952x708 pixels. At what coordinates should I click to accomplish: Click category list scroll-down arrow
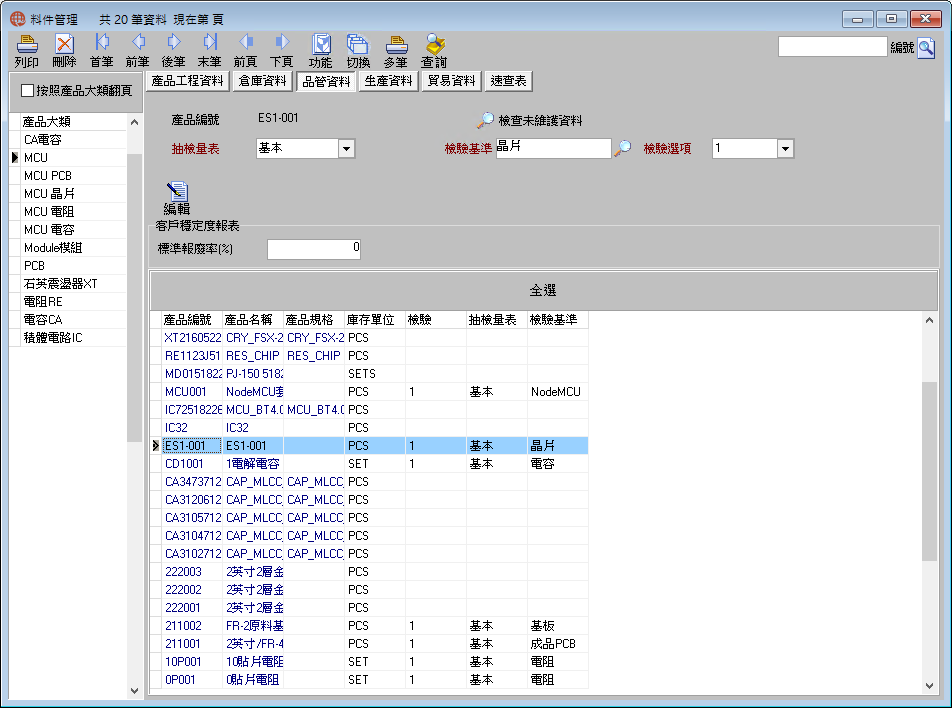134,690
